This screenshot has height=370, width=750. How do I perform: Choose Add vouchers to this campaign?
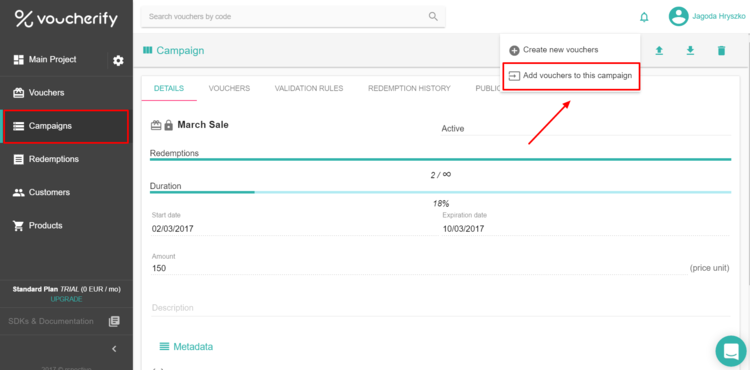pos(571,76)
